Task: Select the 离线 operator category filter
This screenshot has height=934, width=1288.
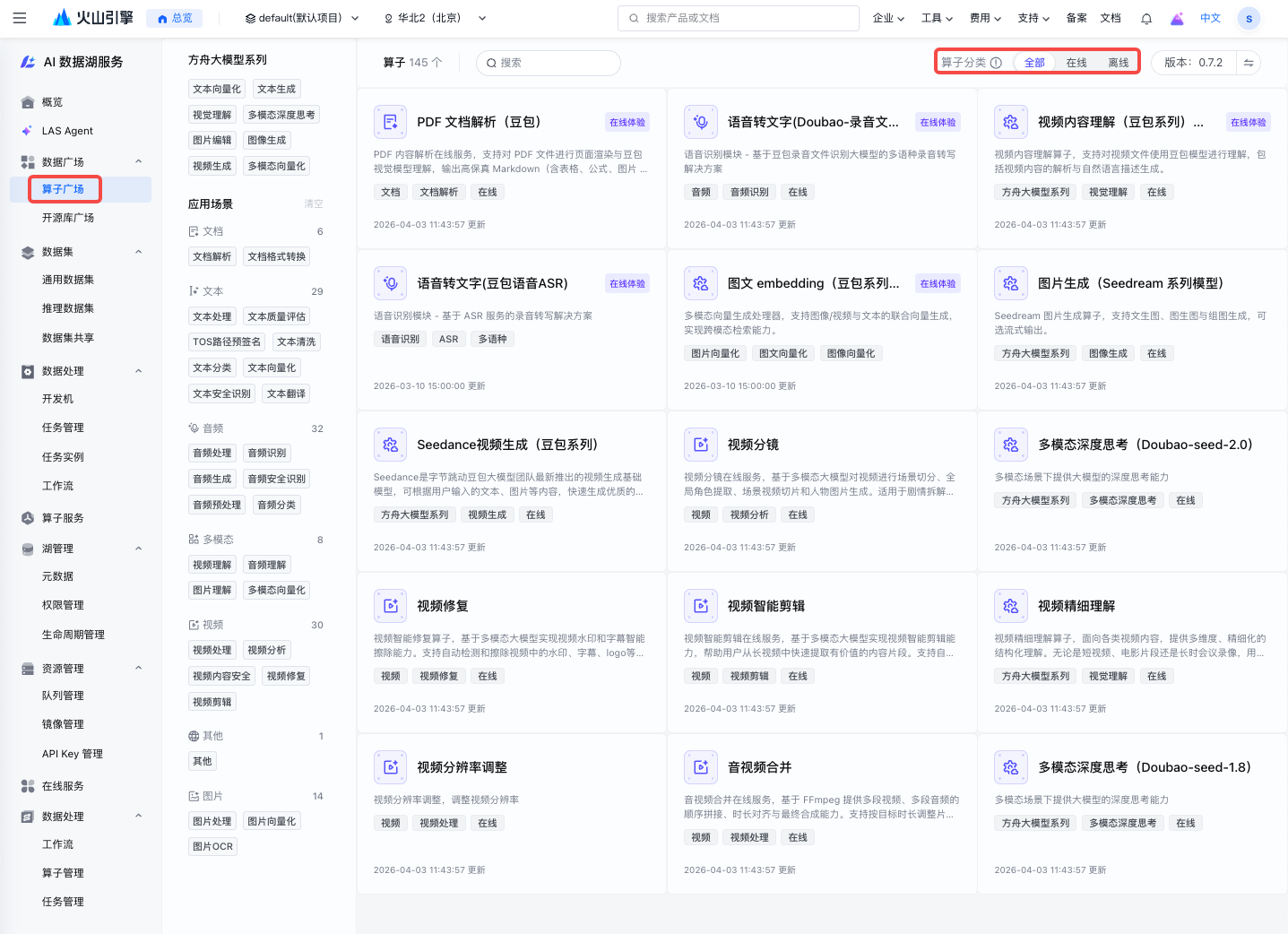Action: pos(1118,63)
